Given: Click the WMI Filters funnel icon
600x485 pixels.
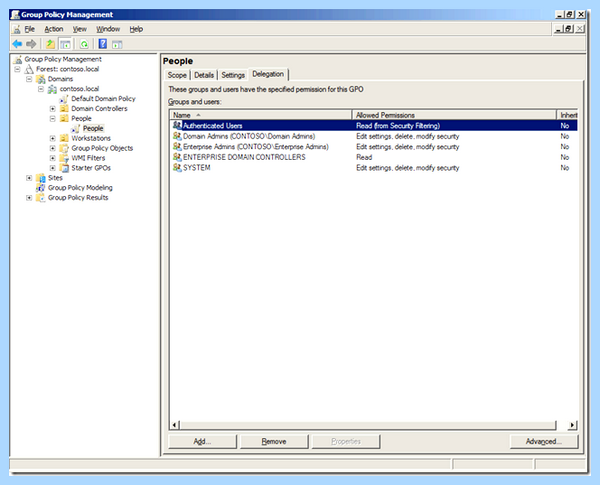Looking at the screenshot, I should pyautogui.click(x=64, y=158).
